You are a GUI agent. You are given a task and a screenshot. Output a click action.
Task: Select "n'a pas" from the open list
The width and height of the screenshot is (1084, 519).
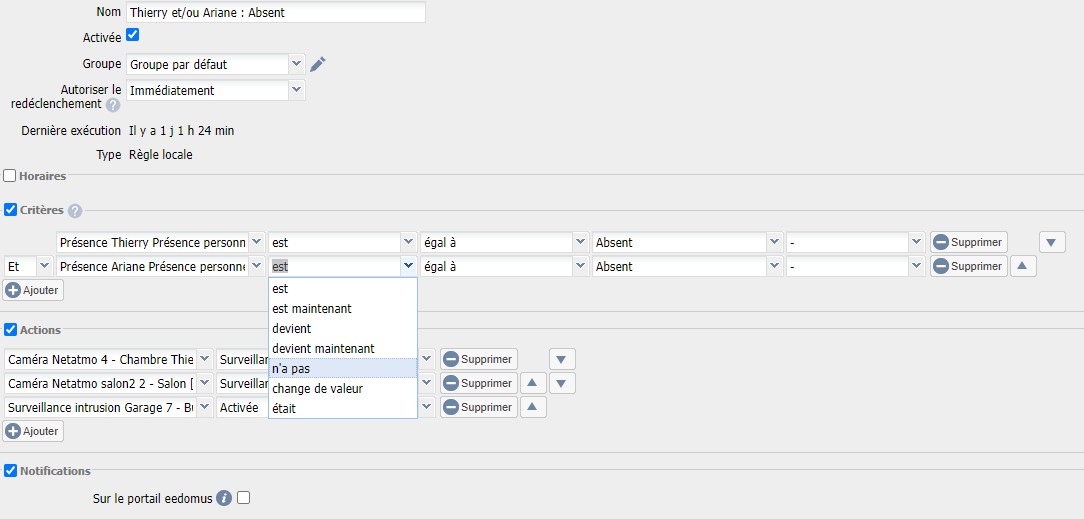coord(342,368)
